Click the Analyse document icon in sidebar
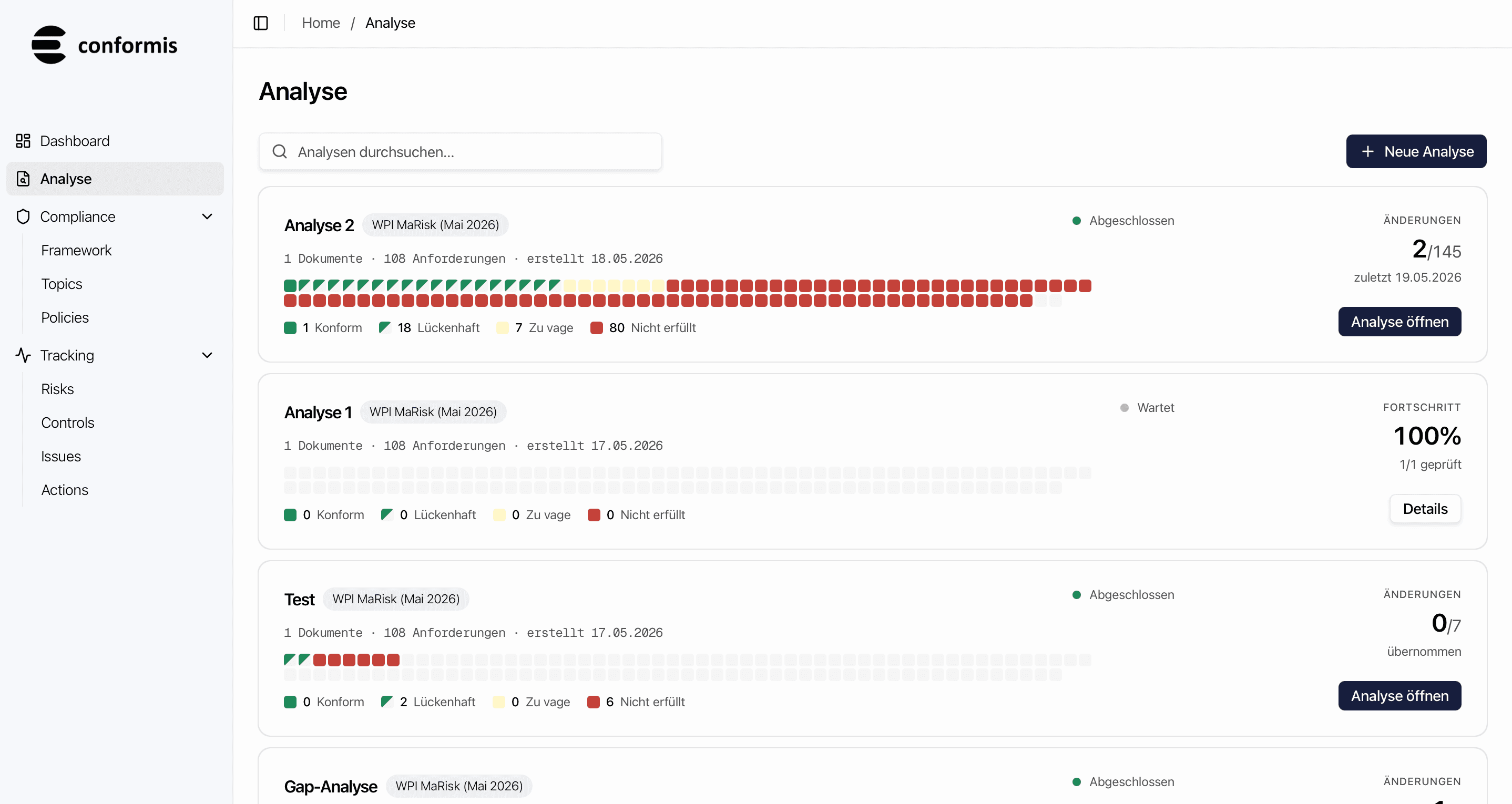 pos(23,179)
